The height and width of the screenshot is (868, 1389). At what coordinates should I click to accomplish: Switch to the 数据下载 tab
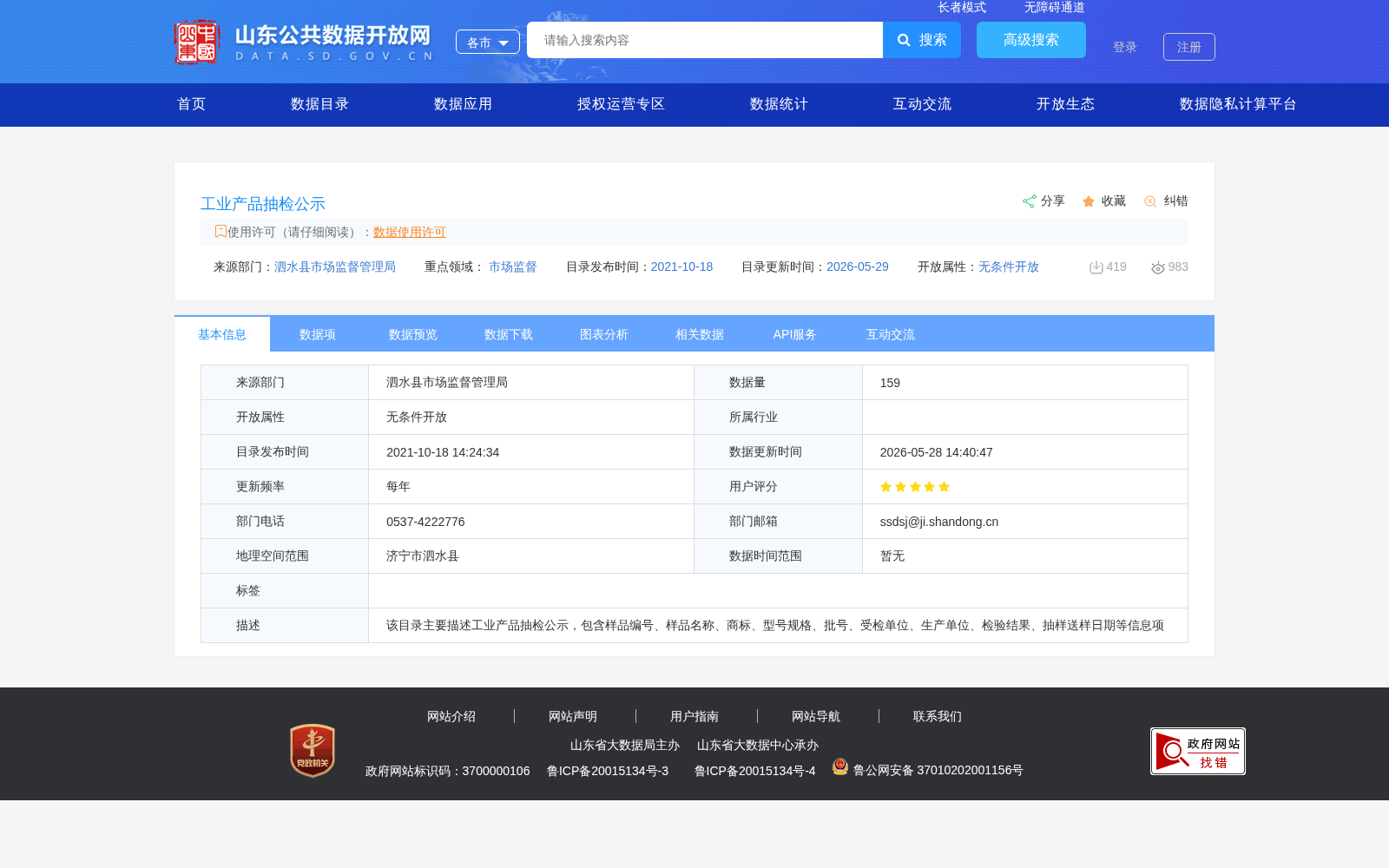509,334
